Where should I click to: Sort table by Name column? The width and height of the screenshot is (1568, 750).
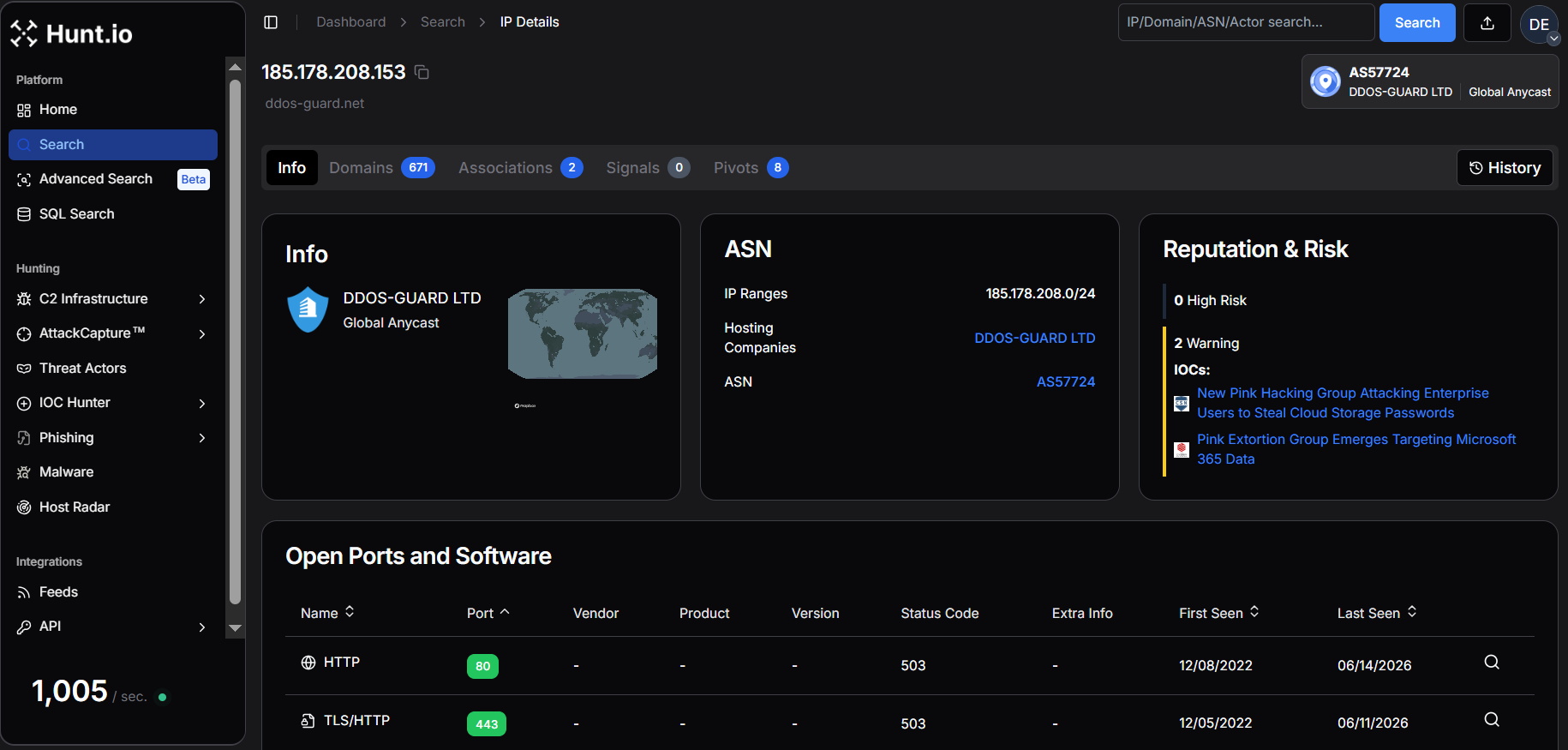[x=327, y=613]
